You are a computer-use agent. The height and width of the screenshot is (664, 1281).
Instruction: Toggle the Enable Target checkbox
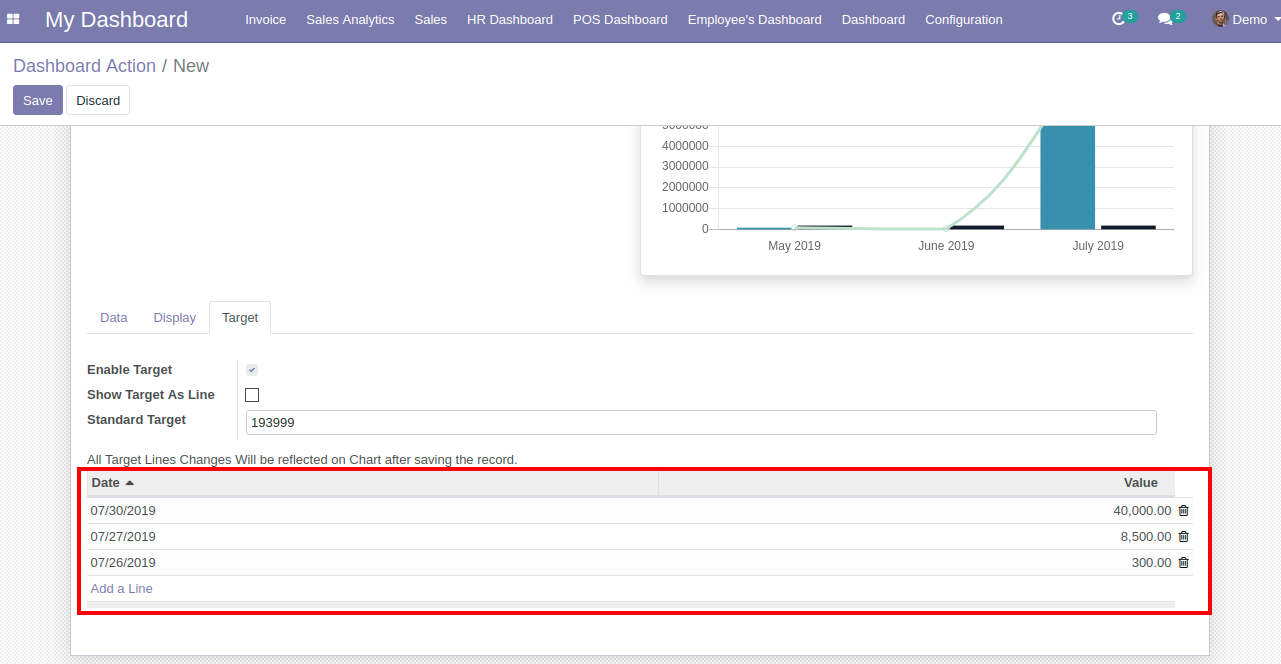pyautogui.click(x=252, y=370)
